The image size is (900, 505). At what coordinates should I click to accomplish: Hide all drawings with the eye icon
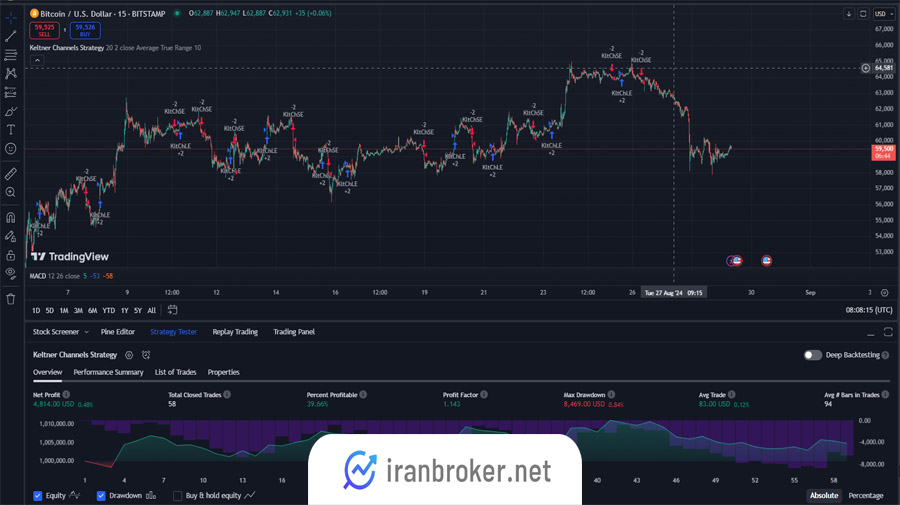click(x=10, y=273)
